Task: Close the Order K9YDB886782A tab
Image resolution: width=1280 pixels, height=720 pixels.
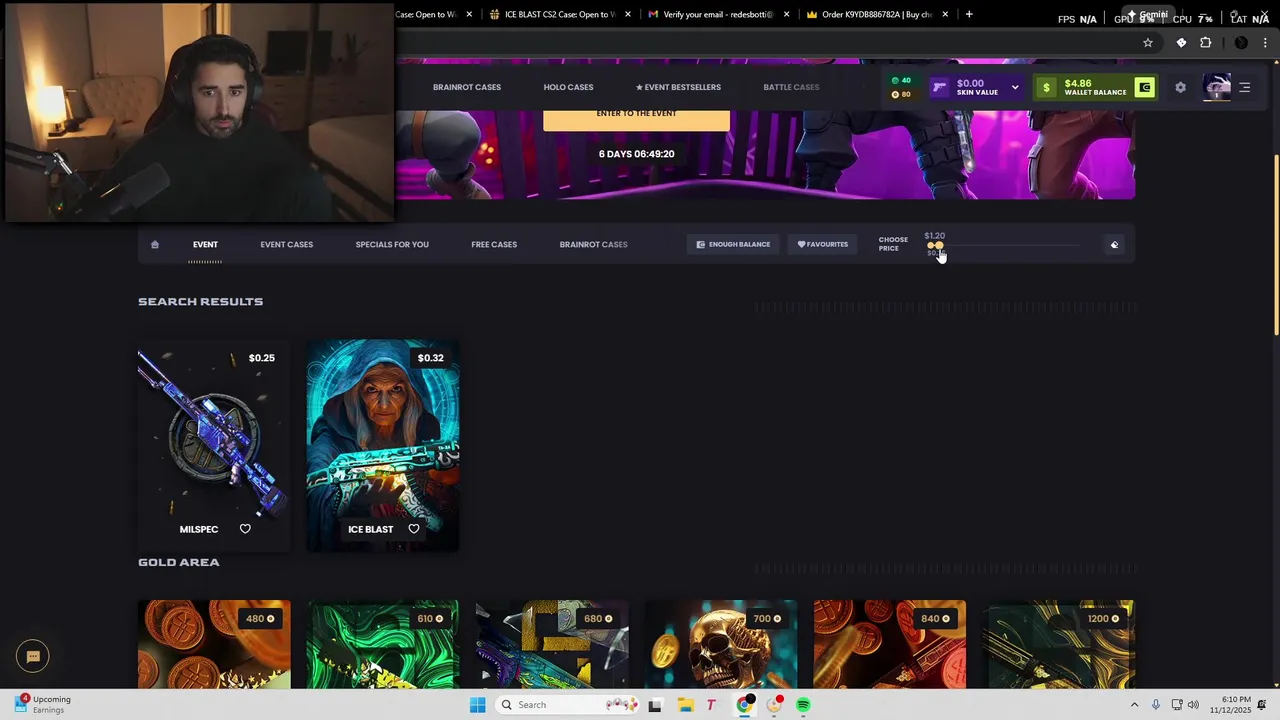Action: [945, 14]
